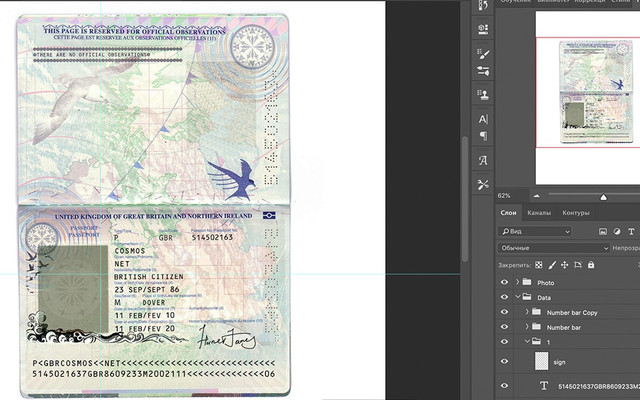640x400 pixels.
Task: Open the Character panel icon
Action: click(483, 119)
